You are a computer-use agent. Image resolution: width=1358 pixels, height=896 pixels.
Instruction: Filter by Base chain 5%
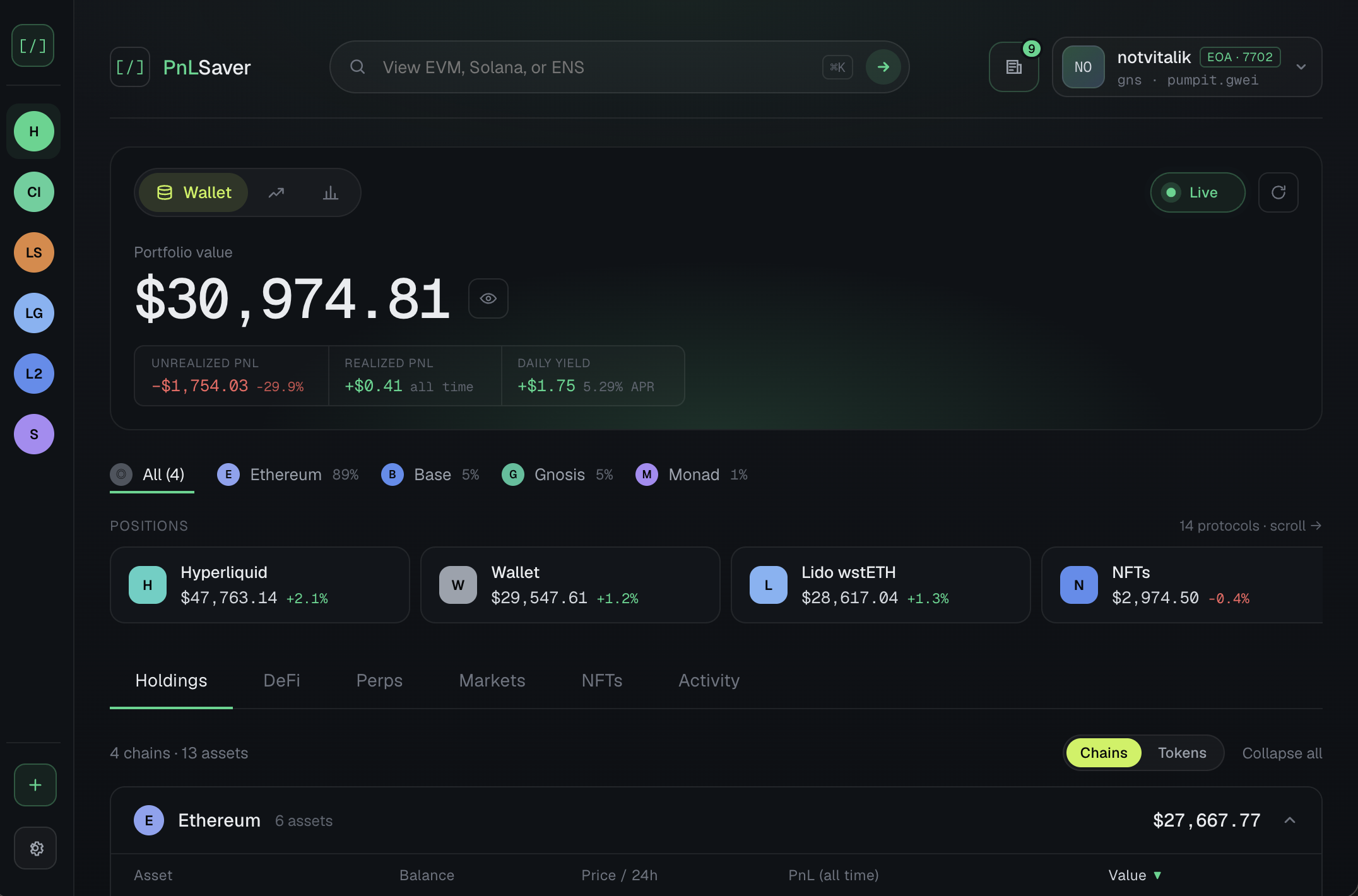pos(430,475)
